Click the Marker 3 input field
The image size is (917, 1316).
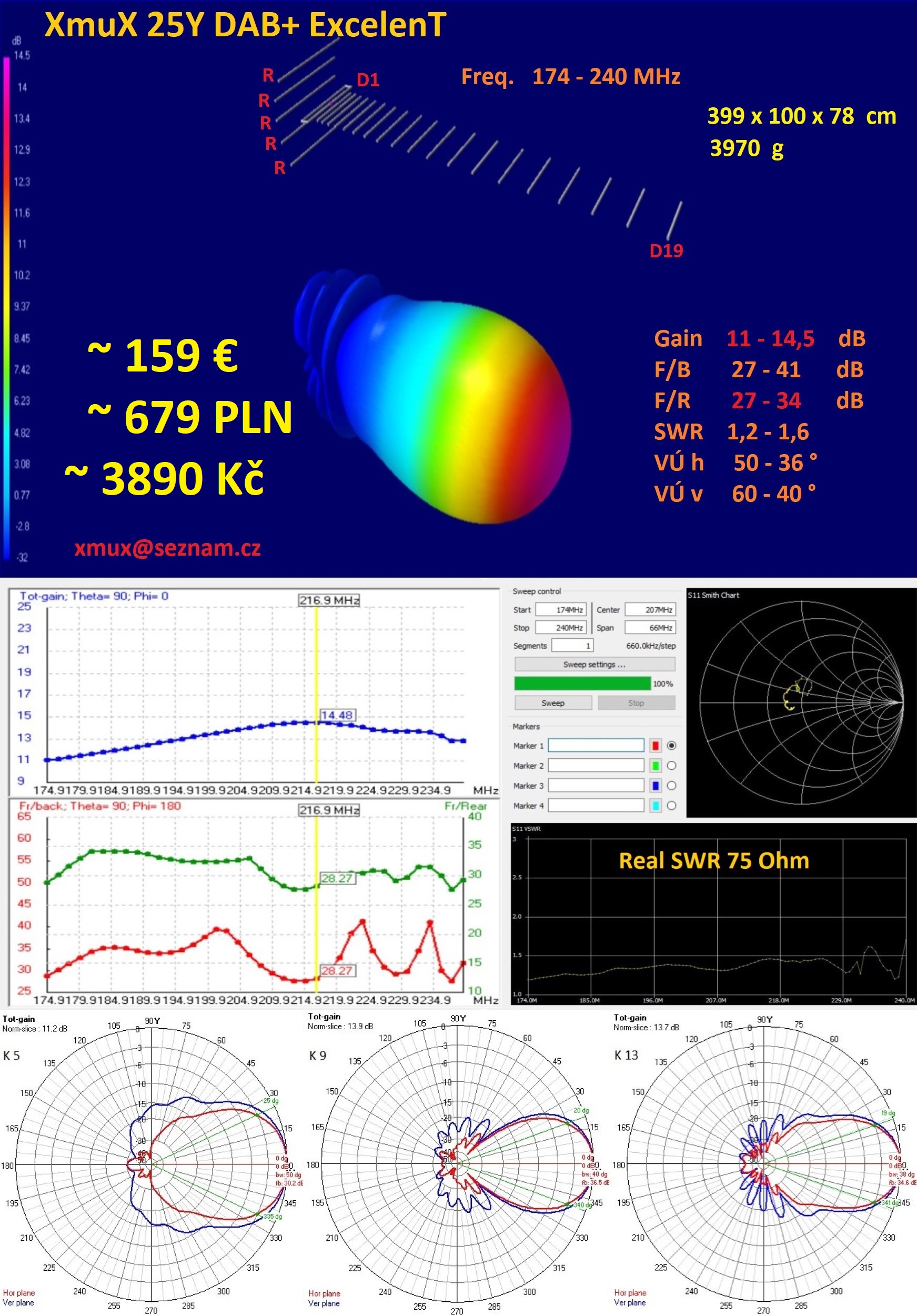coord(596,785)
